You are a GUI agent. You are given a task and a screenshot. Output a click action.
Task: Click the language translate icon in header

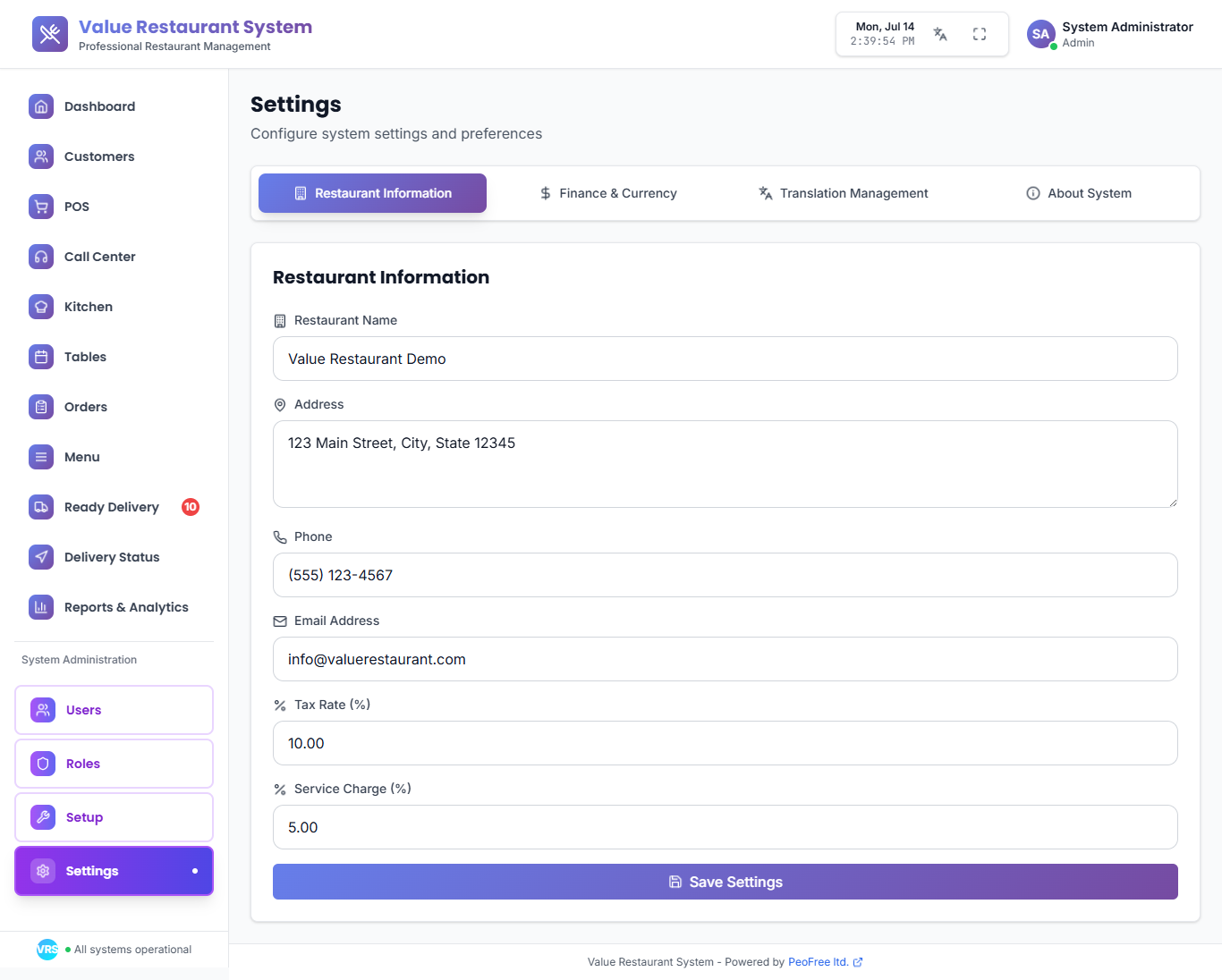940,34
